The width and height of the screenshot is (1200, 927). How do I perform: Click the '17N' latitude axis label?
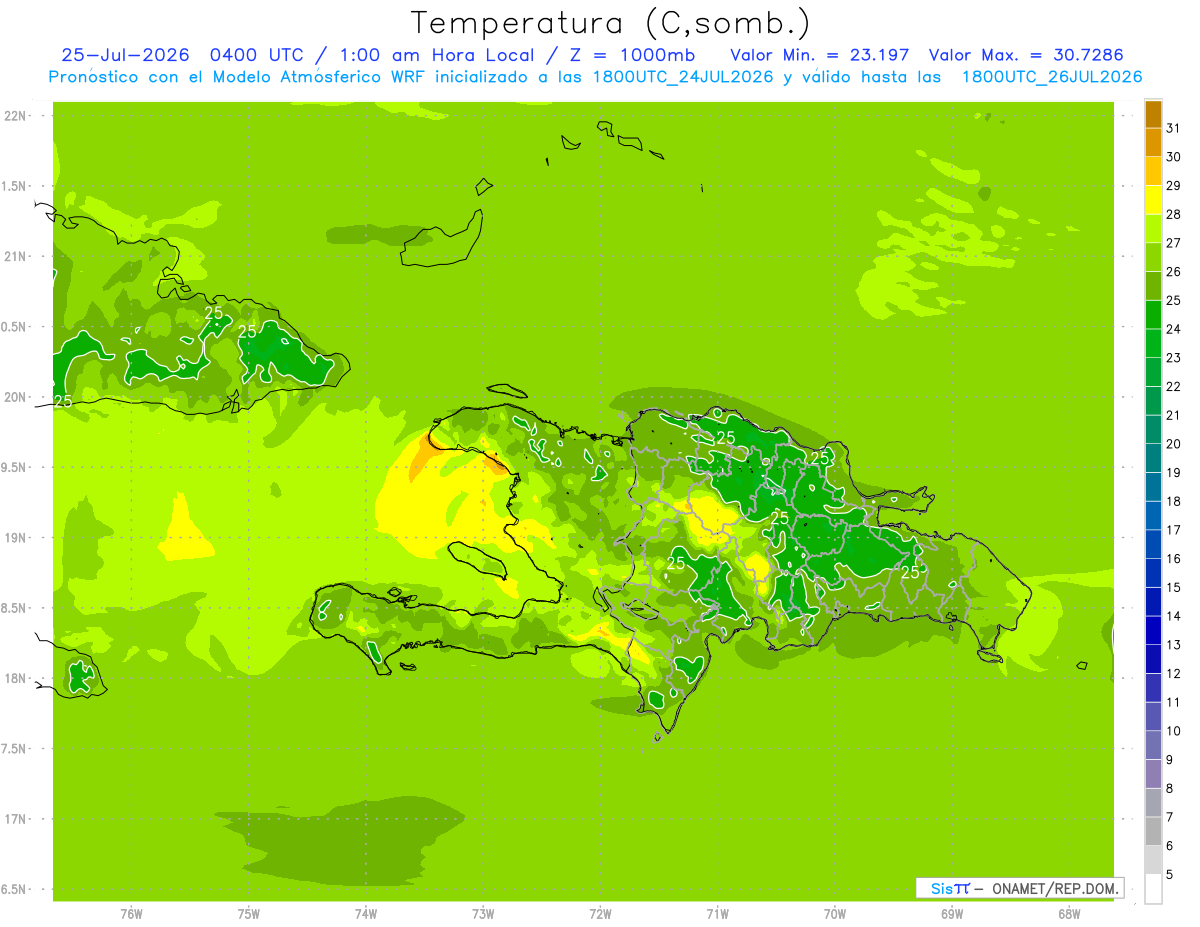click(16, 819)
